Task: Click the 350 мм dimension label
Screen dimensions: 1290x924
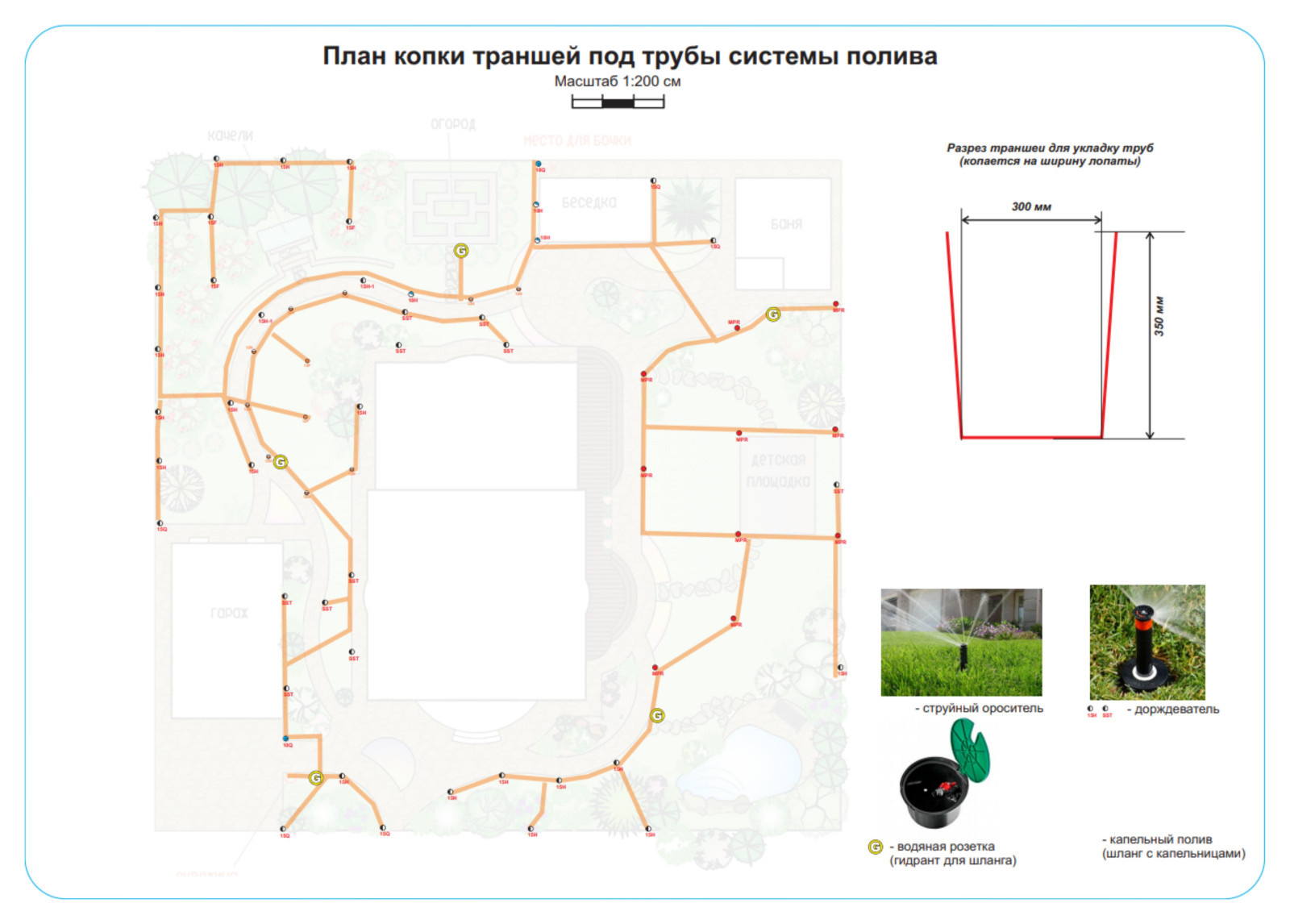Action: [1159, 314]
